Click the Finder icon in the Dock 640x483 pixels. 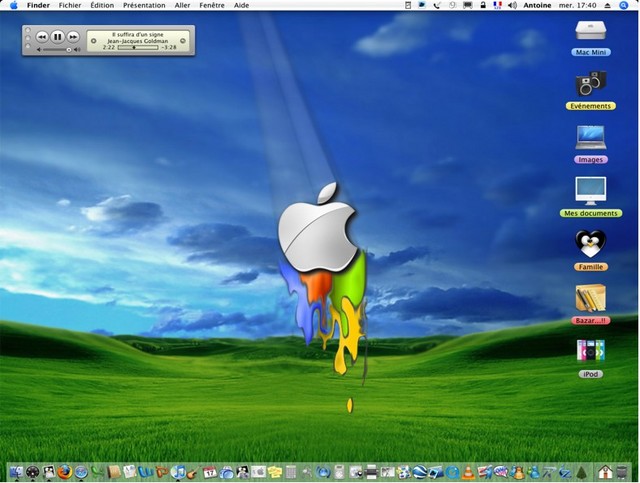click(16, 472)
